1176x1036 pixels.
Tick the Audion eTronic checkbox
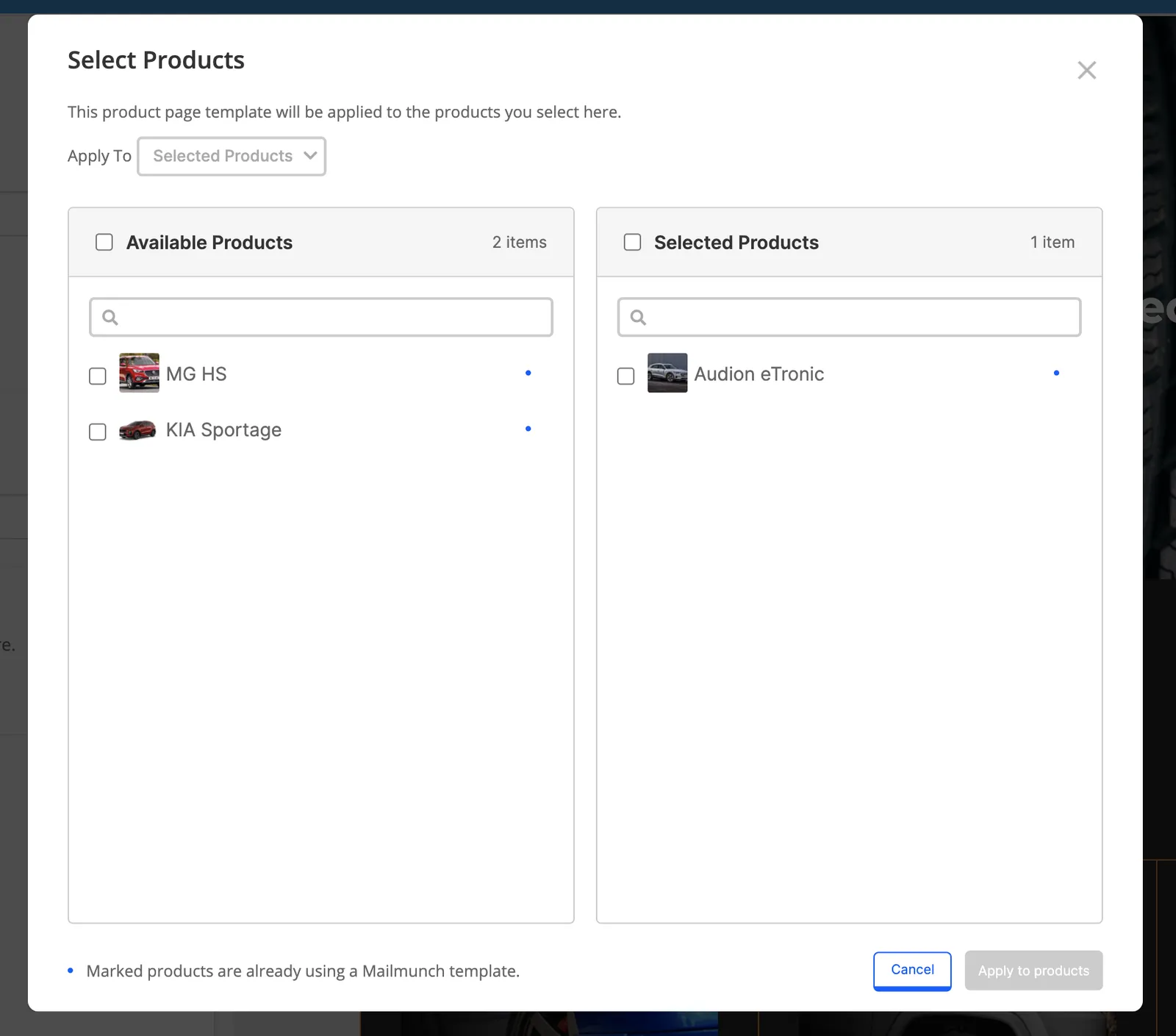(625, 376)
